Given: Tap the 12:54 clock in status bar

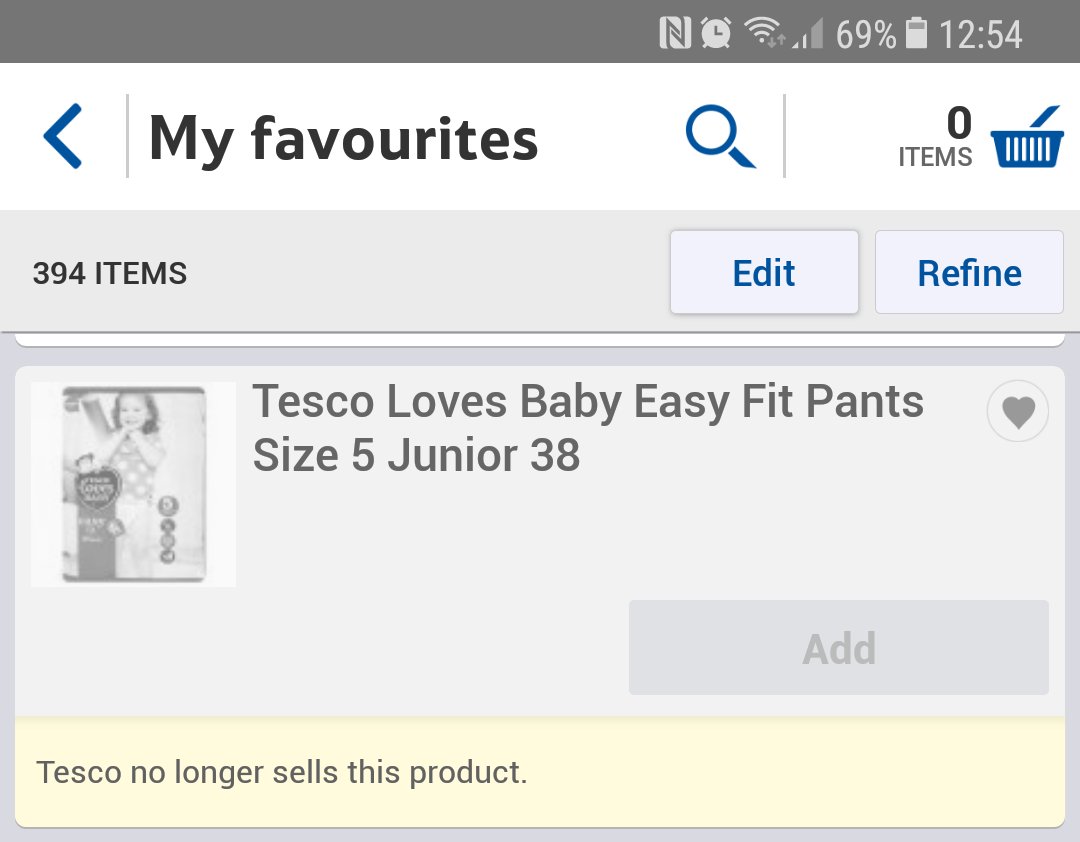Looking at the screenshot, I should coord(980,35).
